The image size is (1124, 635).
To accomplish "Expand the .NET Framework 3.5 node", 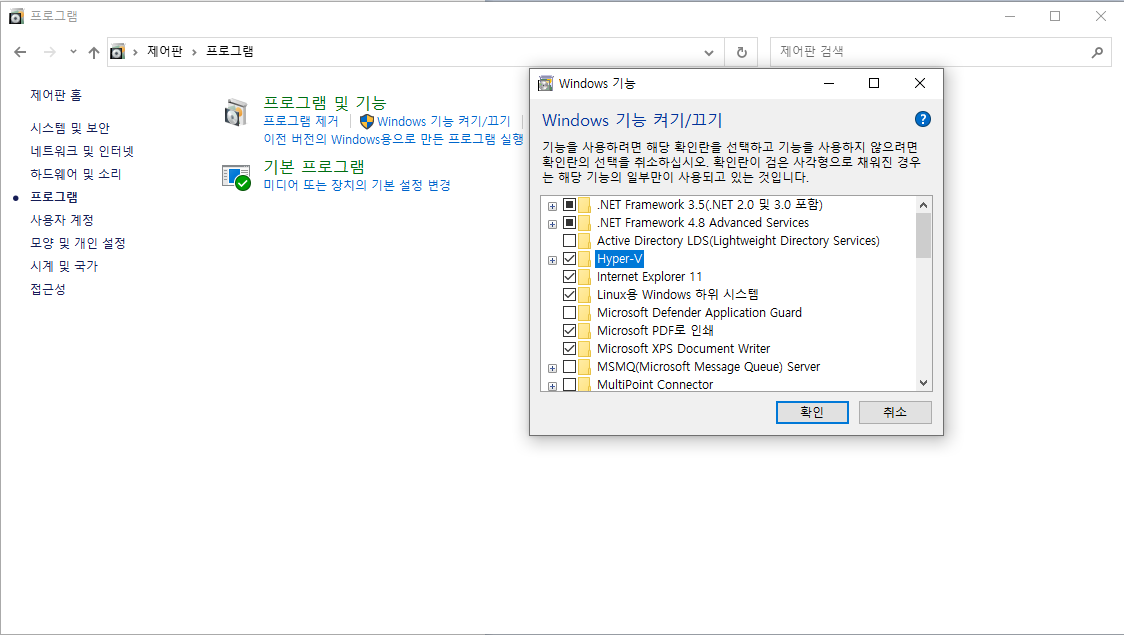I will pos(552,206).
